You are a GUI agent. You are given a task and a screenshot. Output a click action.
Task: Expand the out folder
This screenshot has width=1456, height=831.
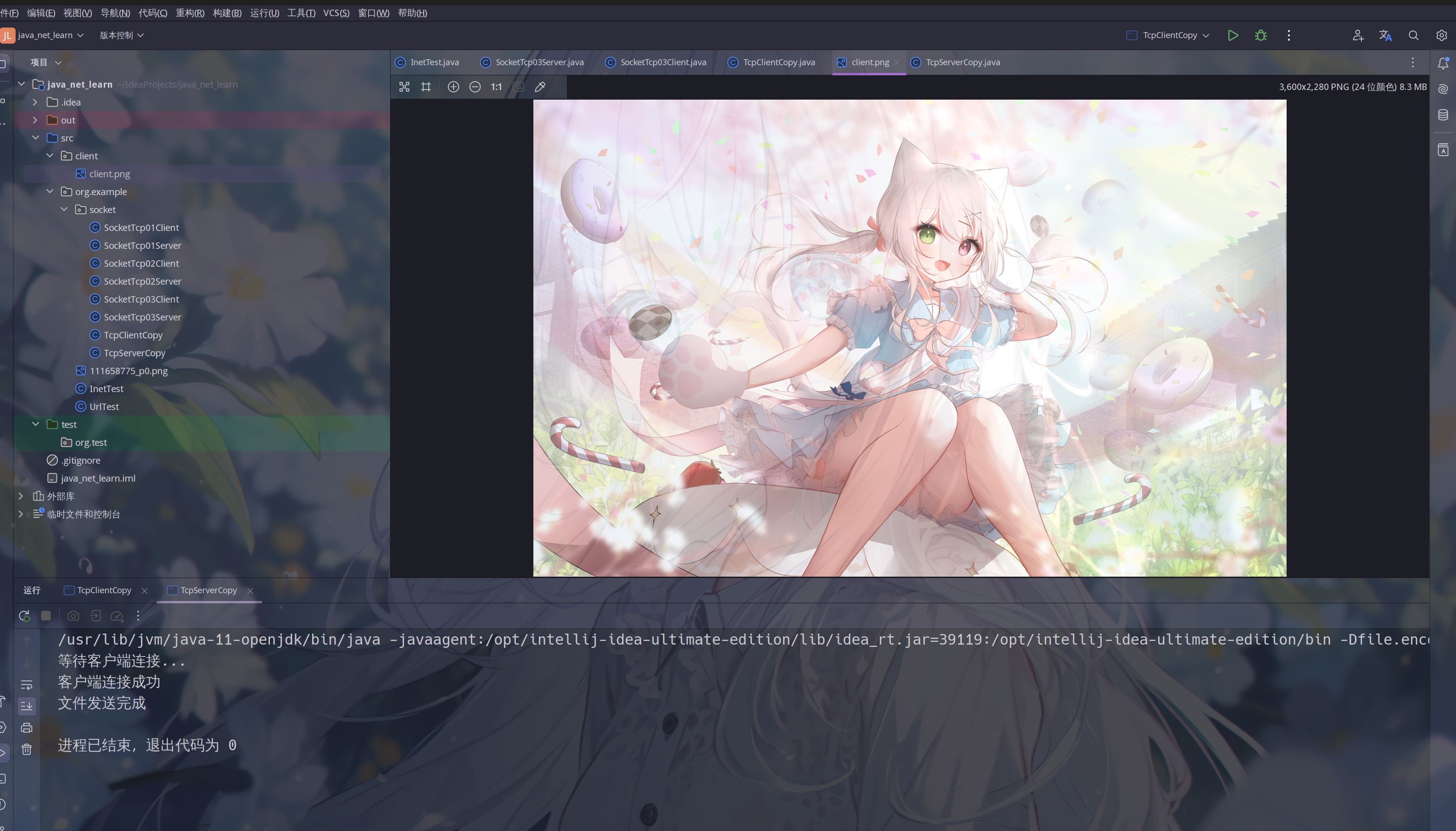(35, 120)
